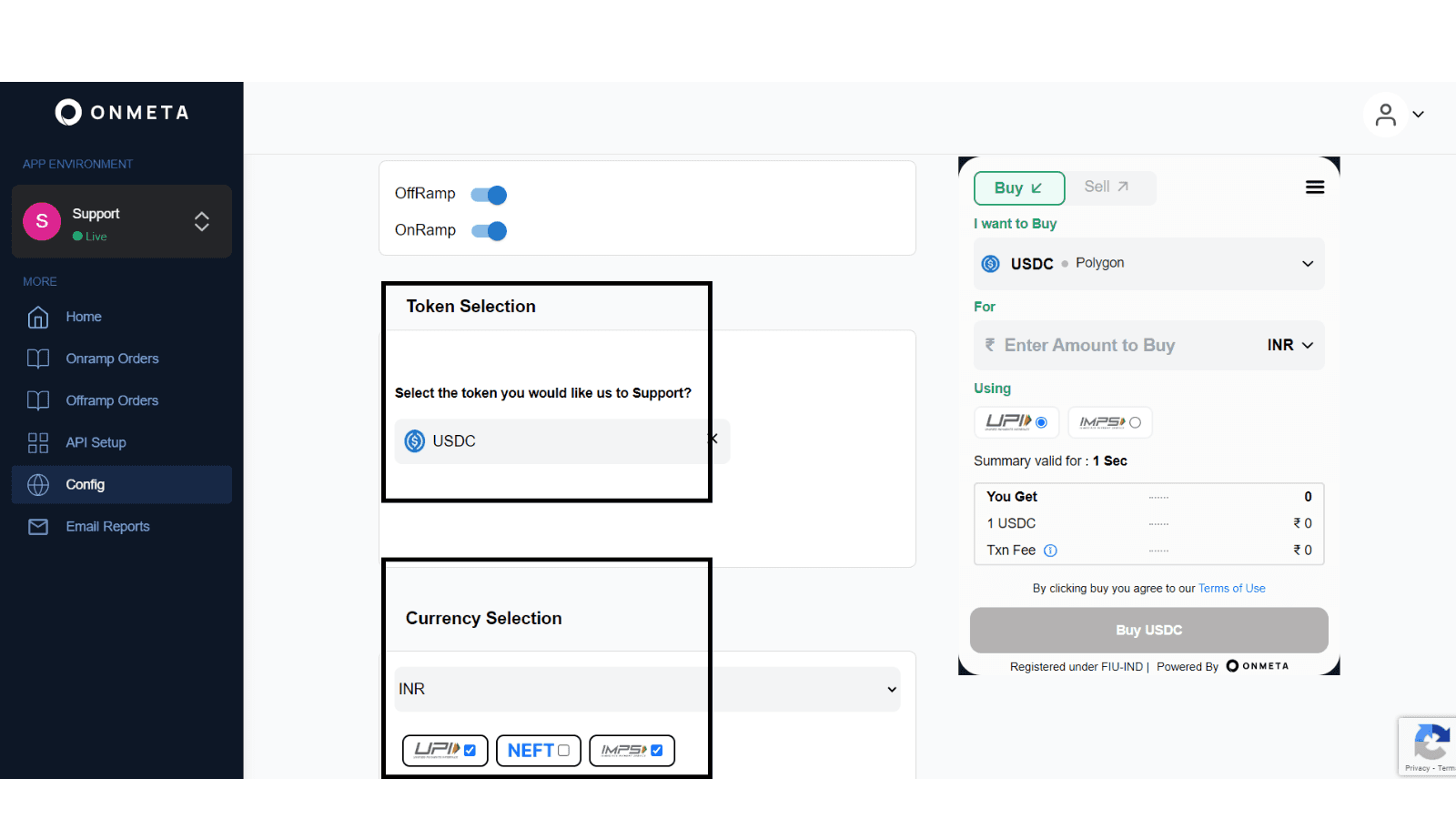Screen dimensions: 1456x819
Task: Click the Txn Fee info icon
Action: [x=1050, y=551]
